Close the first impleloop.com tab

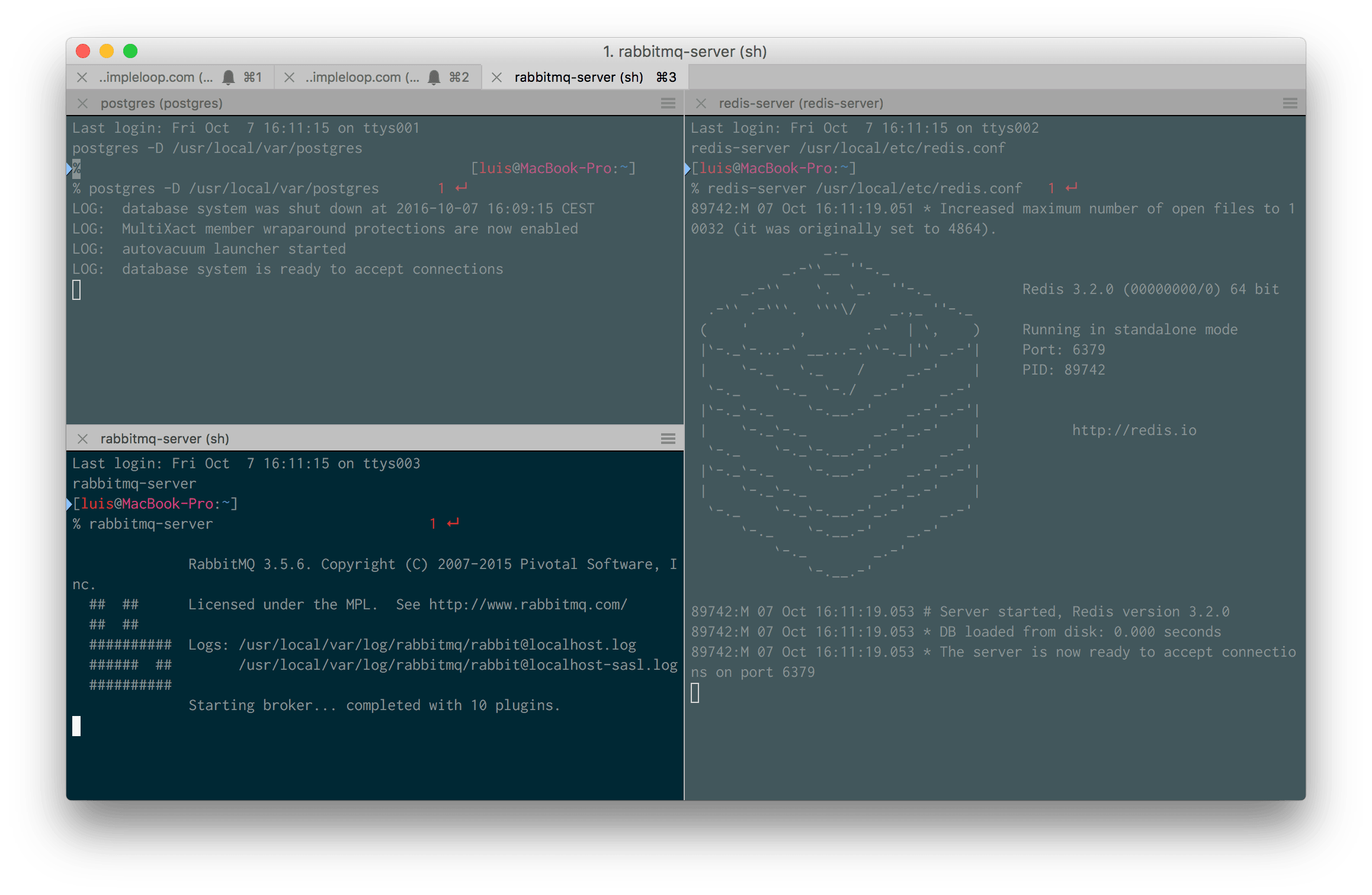[82, 78]
